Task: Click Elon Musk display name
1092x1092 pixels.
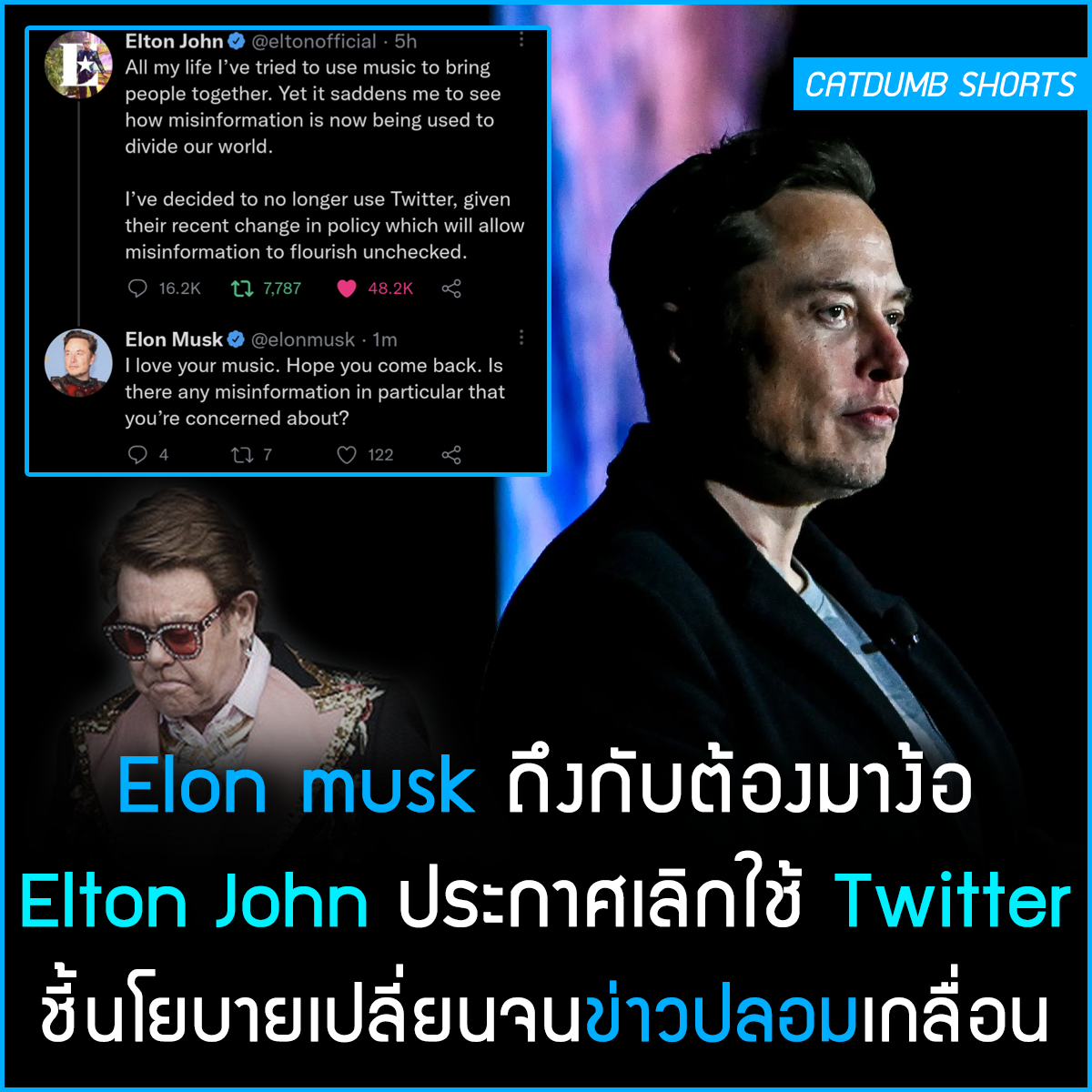Action: (x=174, y=339)
